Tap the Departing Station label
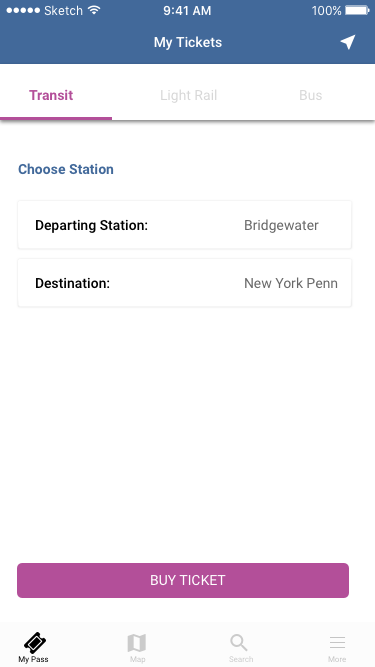This screenshot has height=667, width=375. (x=91, y=225)
